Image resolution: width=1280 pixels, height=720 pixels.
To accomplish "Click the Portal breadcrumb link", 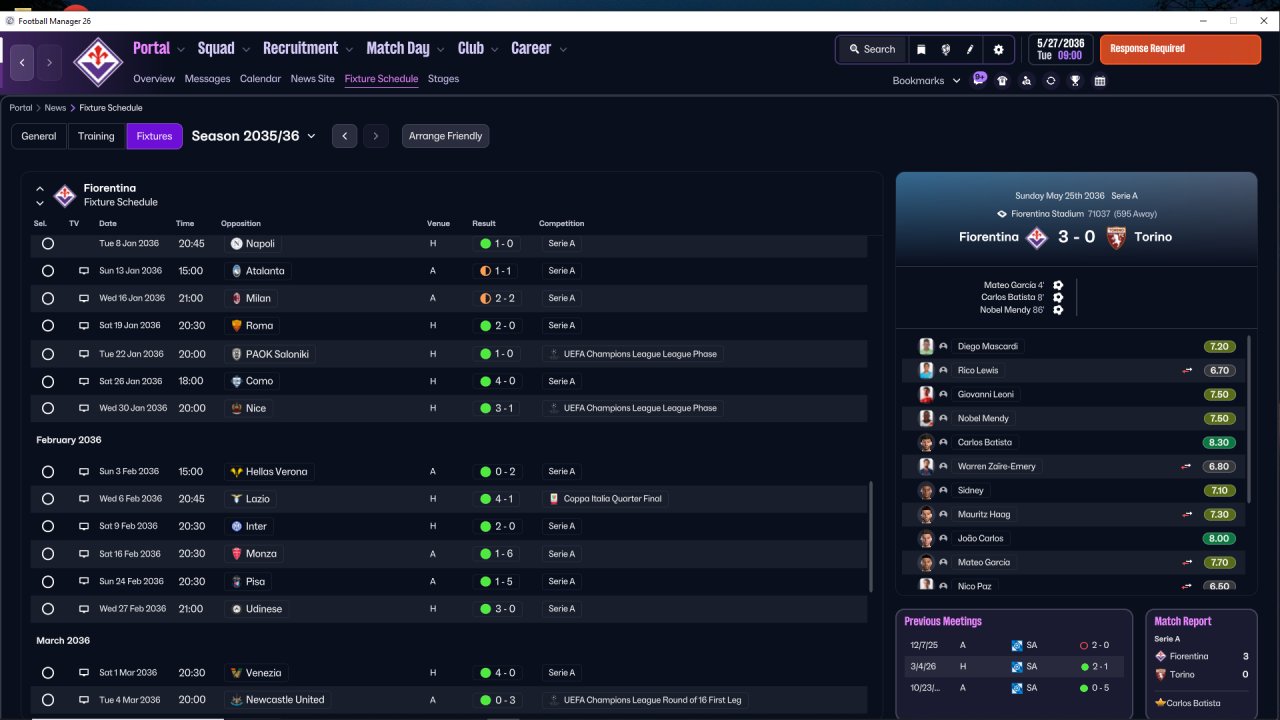I will coord(21,108).
